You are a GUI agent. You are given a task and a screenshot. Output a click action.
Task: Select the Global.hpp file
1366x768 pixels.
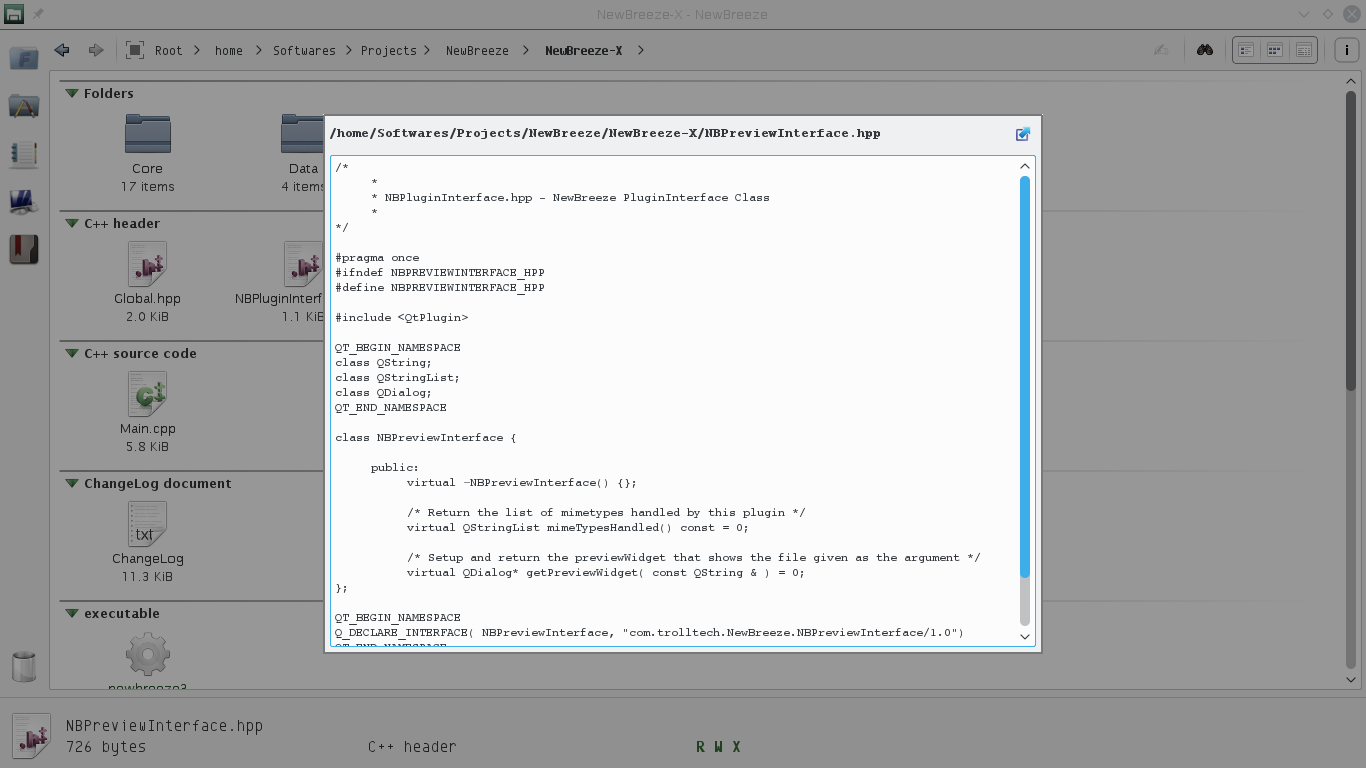pos(148,282)
